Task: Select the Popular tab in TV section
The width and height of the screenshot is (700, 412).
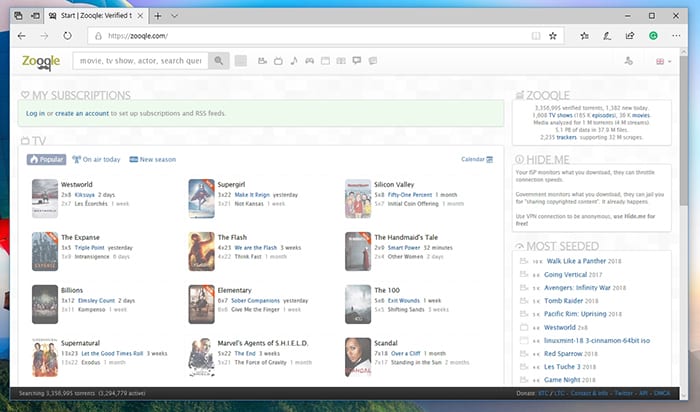Action: click(46, 159)
